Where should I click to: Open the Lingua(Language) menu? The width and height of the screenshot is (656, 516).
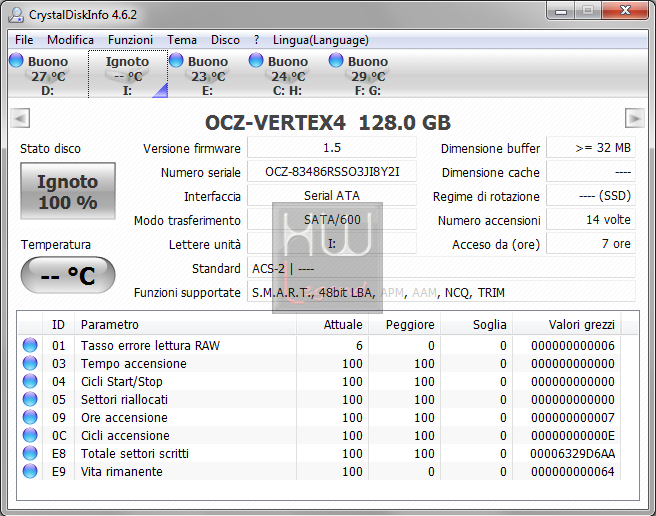(320, 40)
